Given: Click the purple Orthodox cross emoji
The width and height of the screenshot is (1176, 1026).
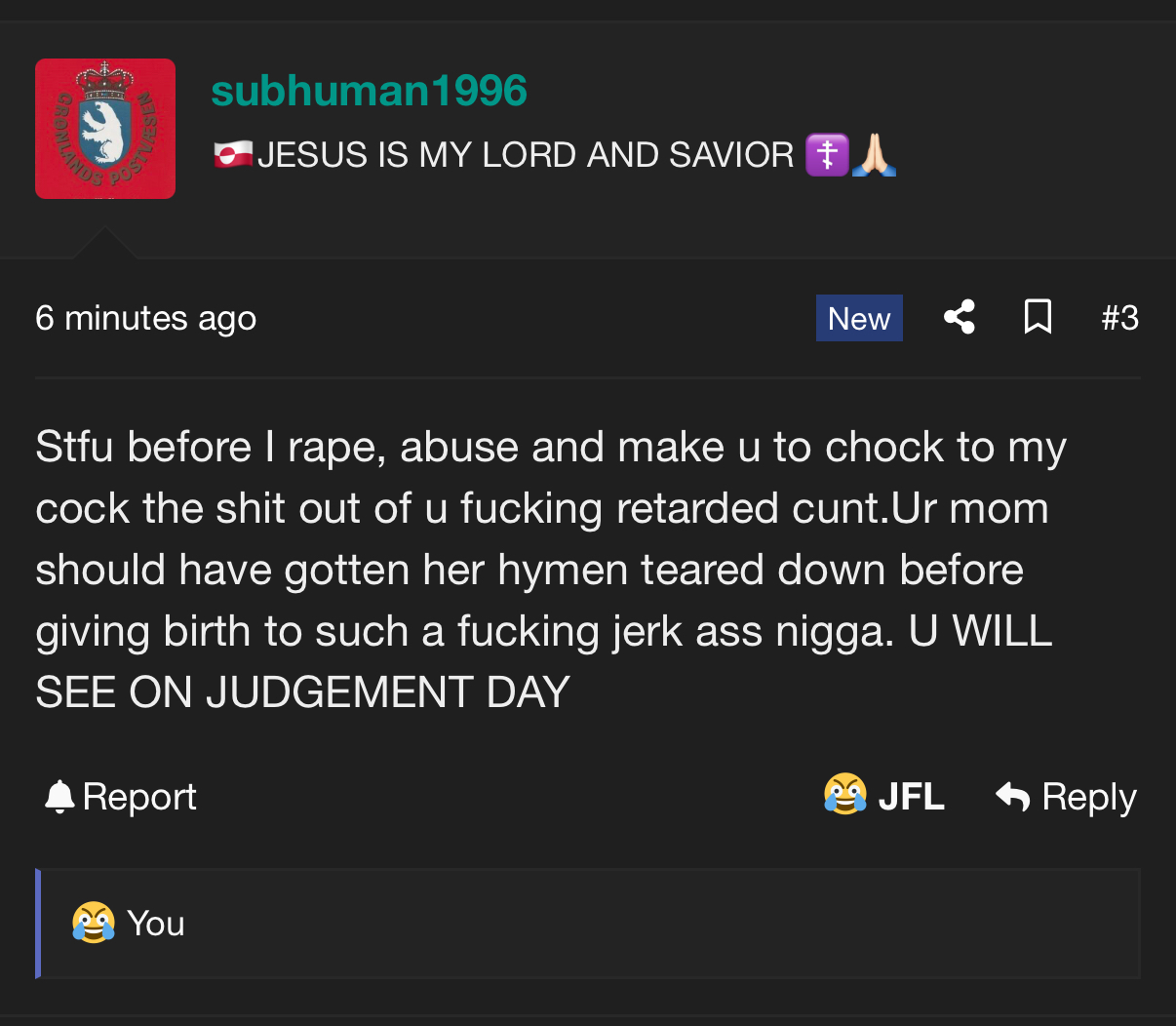Looking at the screenshot, I should [x=827, y=154].
